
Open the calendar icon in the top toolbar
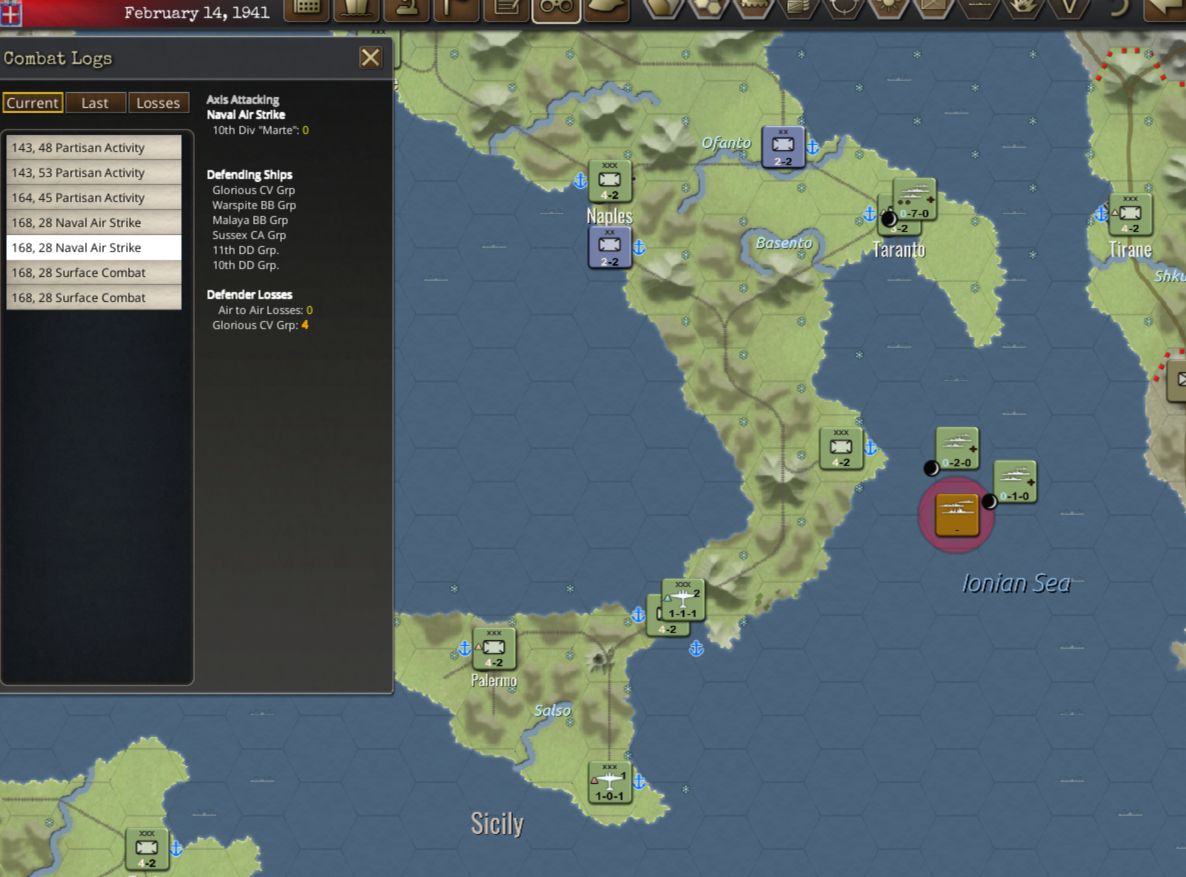[306, 9]
